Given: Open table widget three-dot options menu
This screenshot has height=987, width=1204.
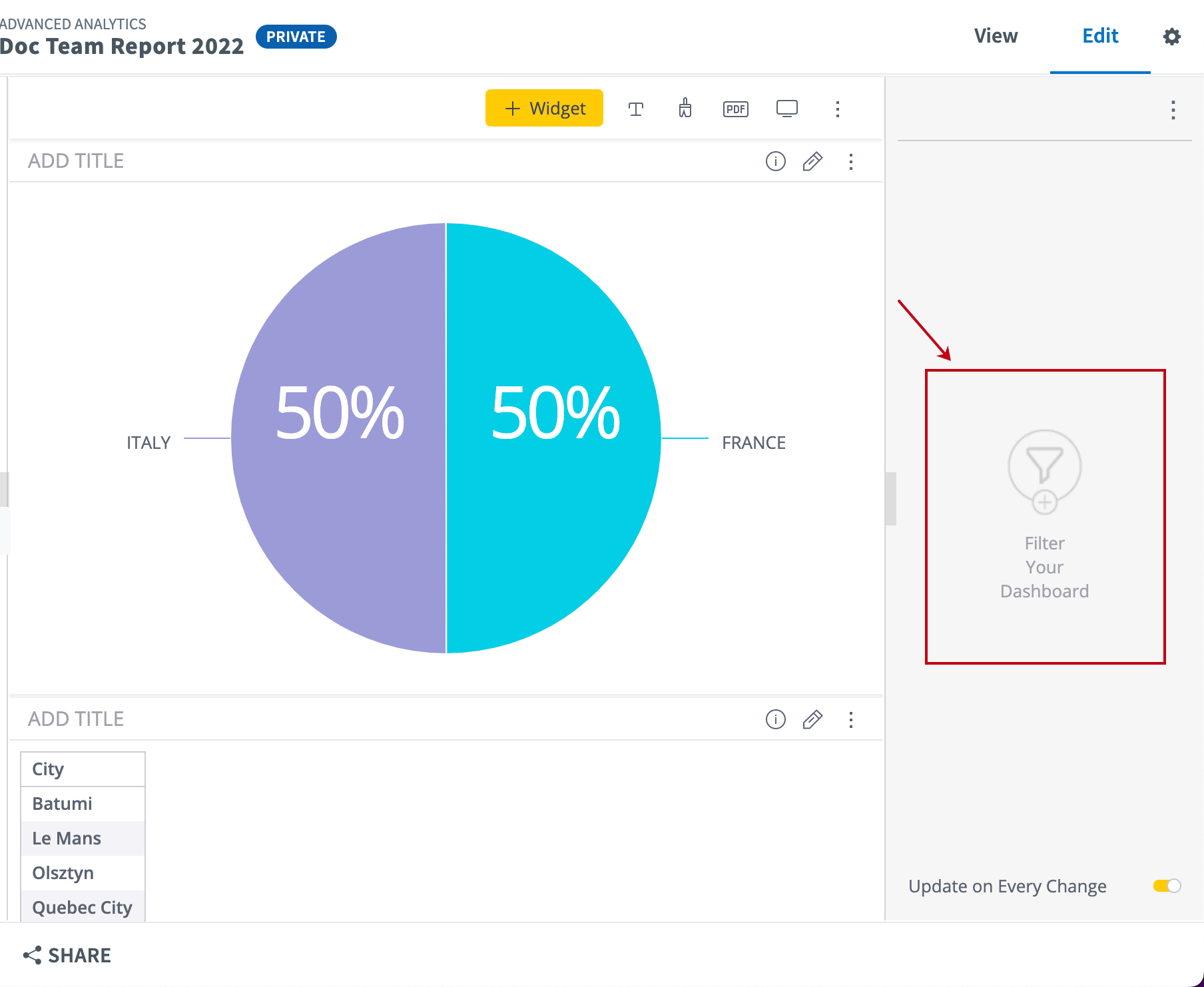Looking at the screenshot, I should (x=850, y=719).
